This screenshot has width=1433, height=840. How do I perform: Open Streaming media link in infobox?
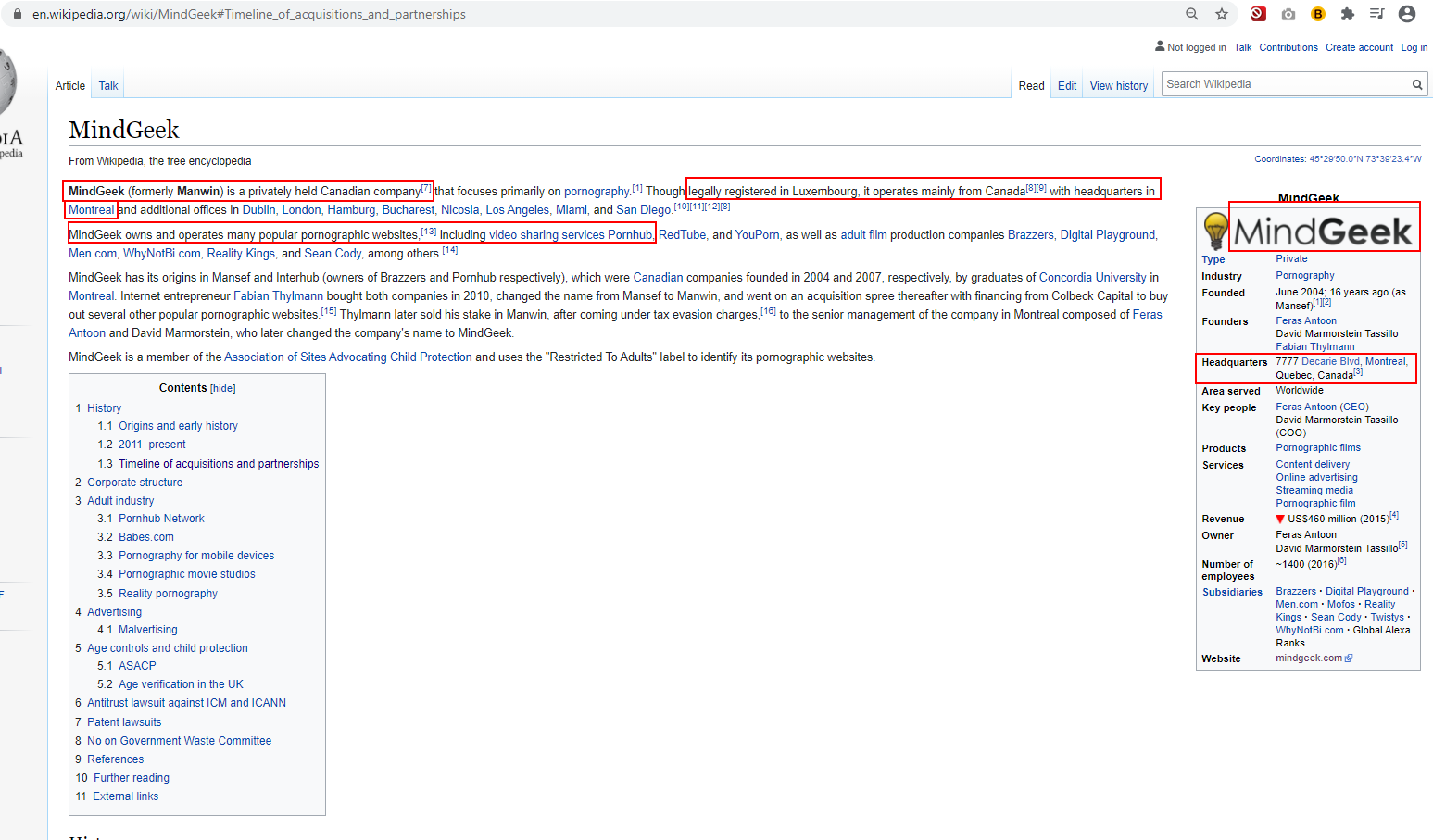(1314, 491)
